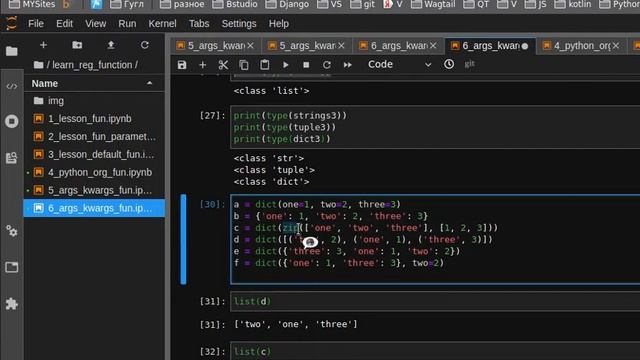This screenshot has width=640, height=360.
Task: Open the View menu
Action: click(x=96, y=24)
